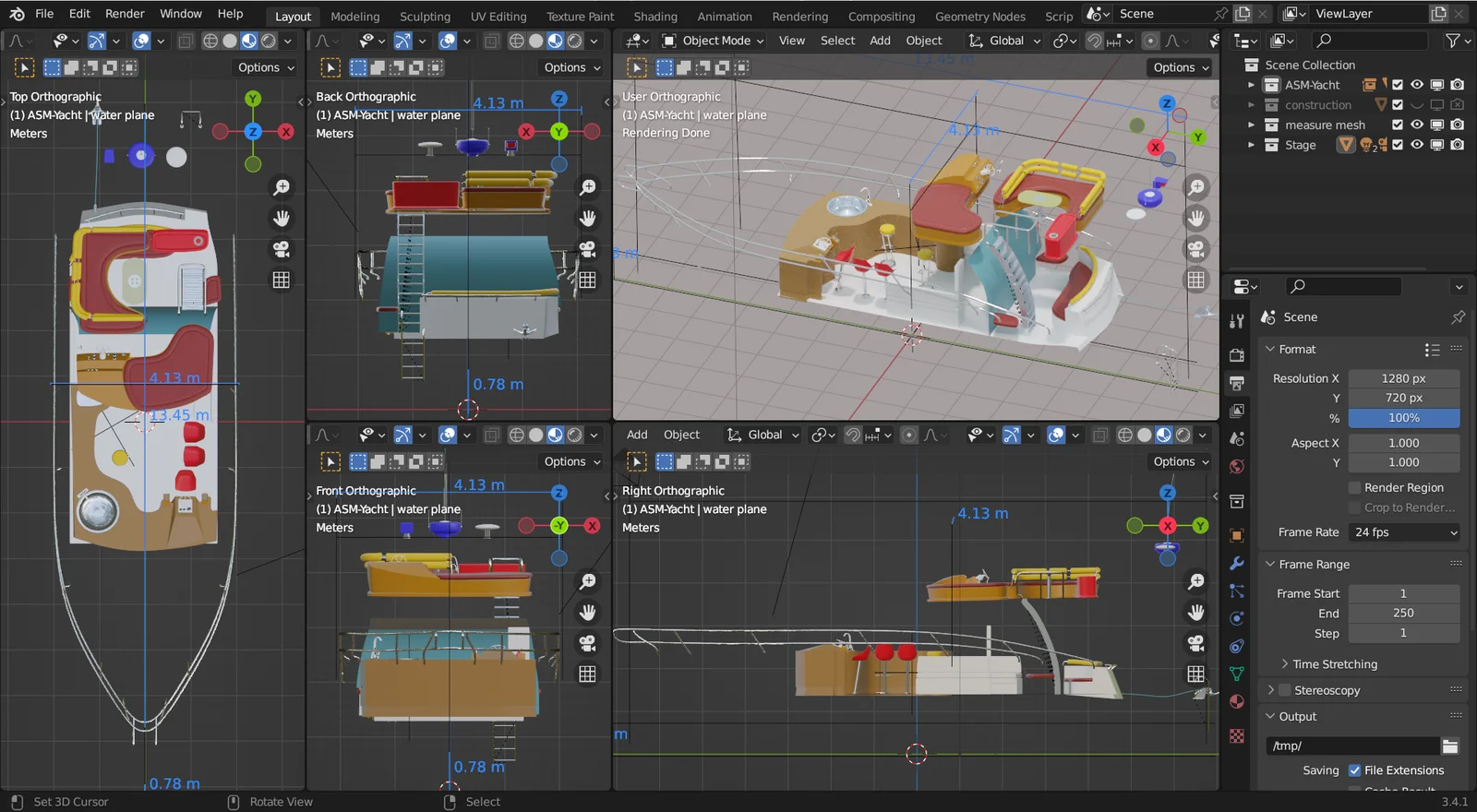The image size is (1477, 812).
Task: Switch to the Sculpting workspace tab
Action: 425,17
